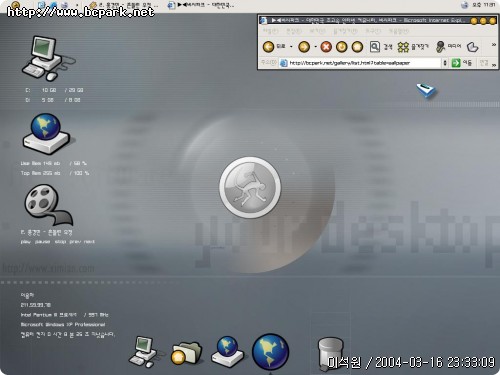Show more toolbar buttons via chevron
Image resolution: width=500 pixels, height=375 pixels.
tap(494, 44)
